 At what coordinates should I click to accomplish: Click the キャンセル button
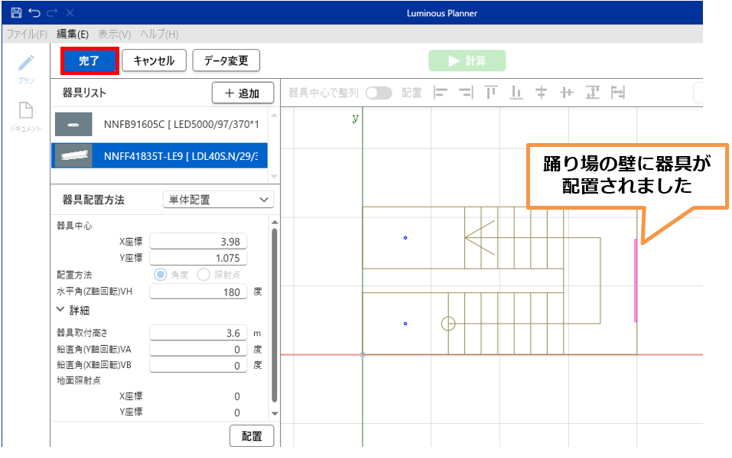coord(155,61)
